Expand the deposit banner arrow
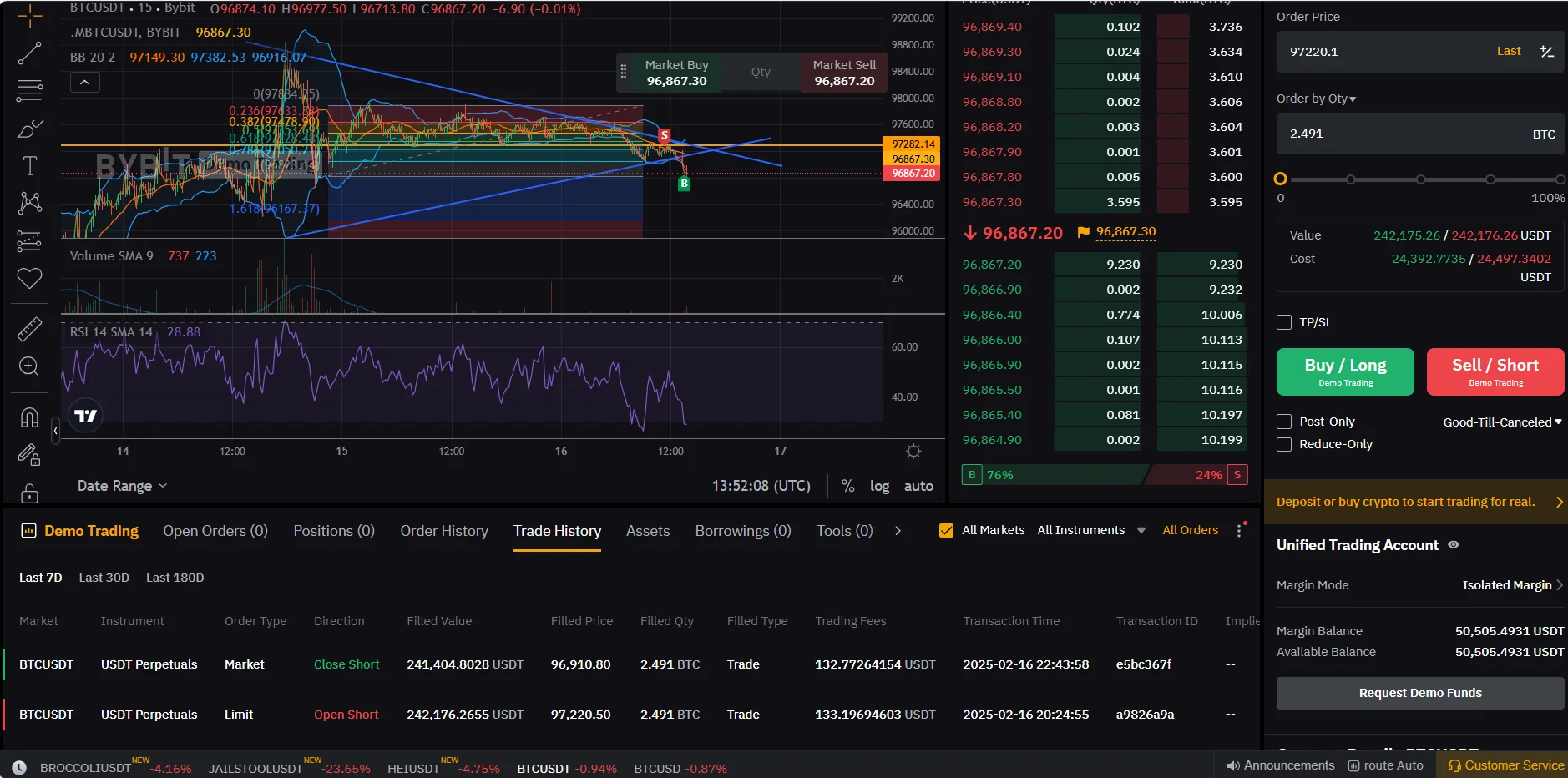1568x778 pixels. (1558, 502)
